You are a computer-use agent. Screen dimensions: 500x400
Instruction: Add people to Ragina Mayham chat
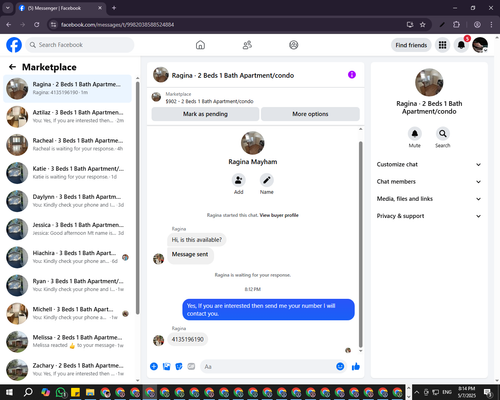pyautogui.click(x=238, y=180)
